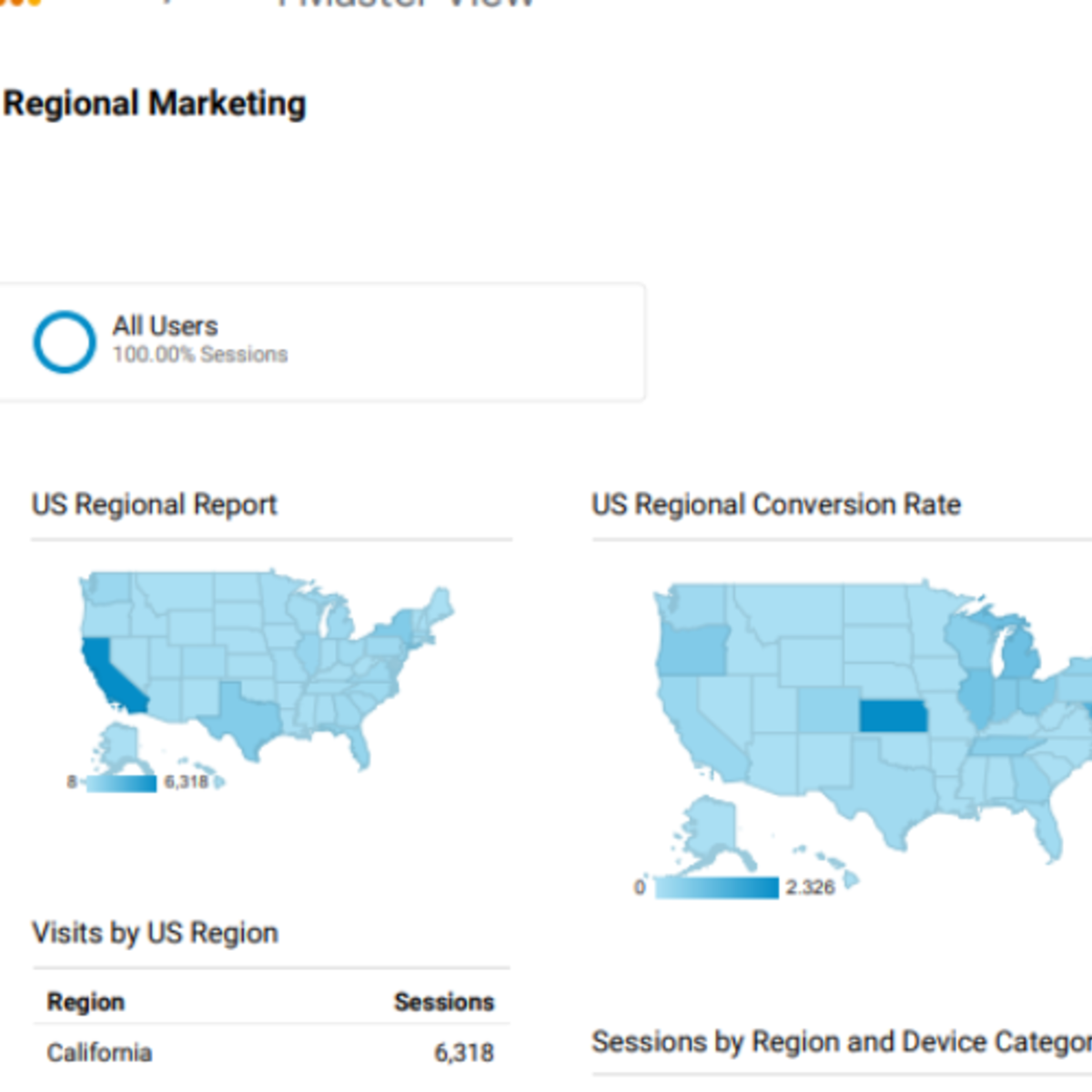
Task: Select the California table row
Action: point(271,1053)
